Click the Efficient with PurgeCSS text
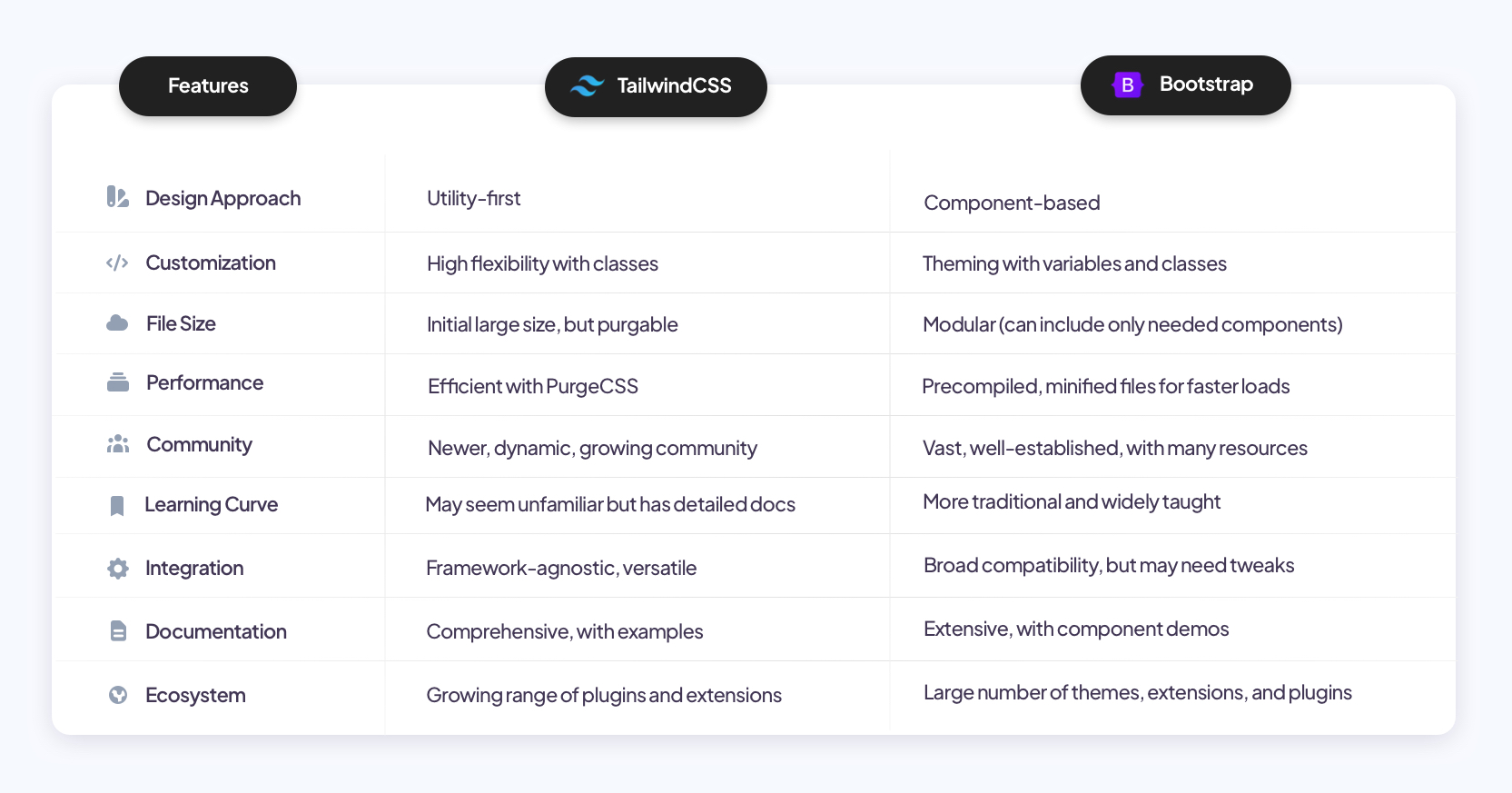1512x793 pixels. coord(533,387)
